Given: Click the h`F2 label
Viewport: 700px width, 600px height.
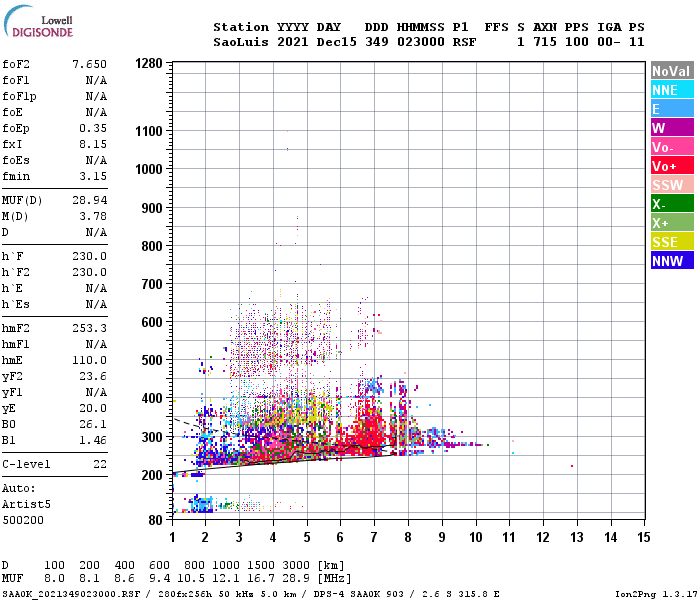Looking at the screenshot, I should 16,272.
